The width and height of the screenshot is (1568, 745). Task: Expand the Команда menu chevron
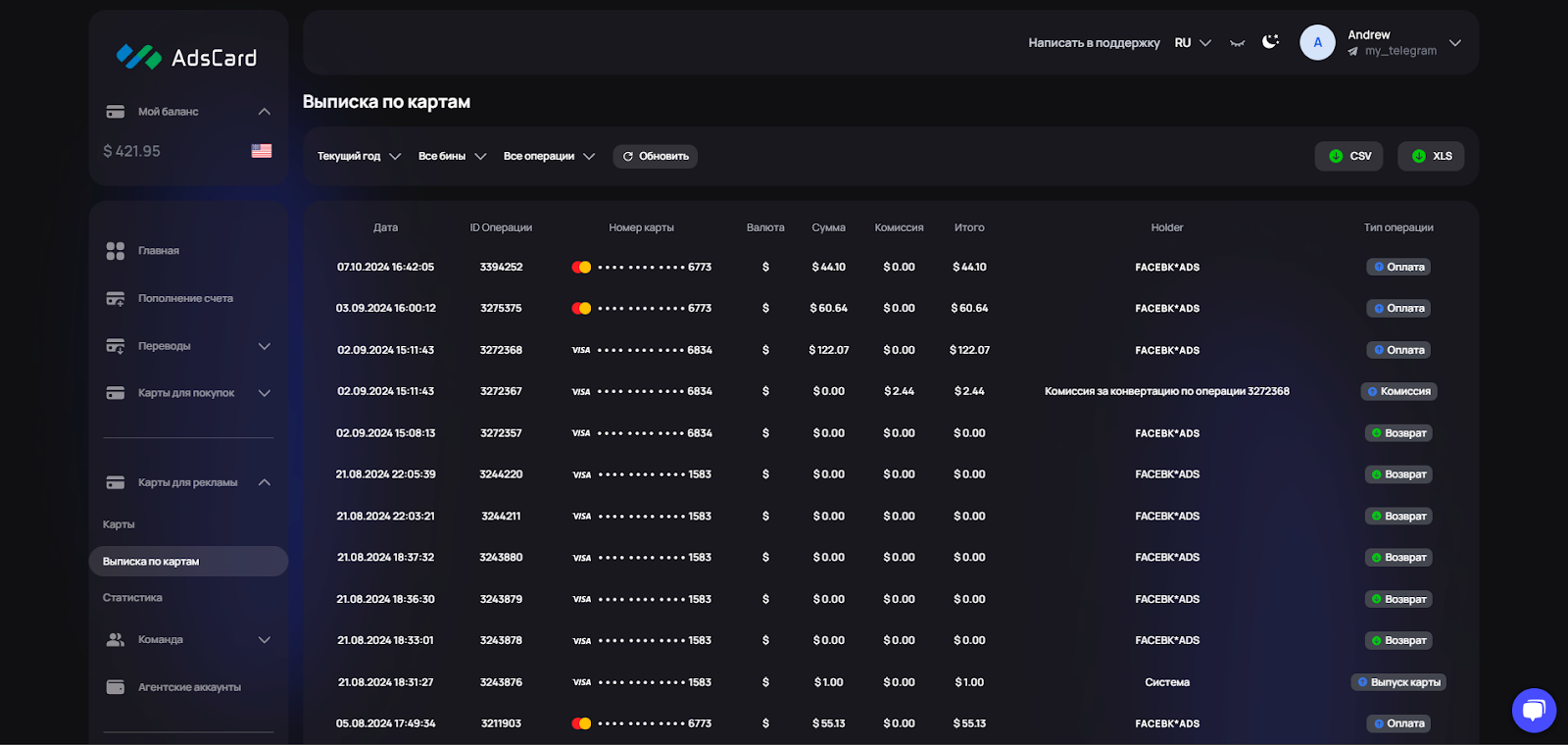point(264,640)
